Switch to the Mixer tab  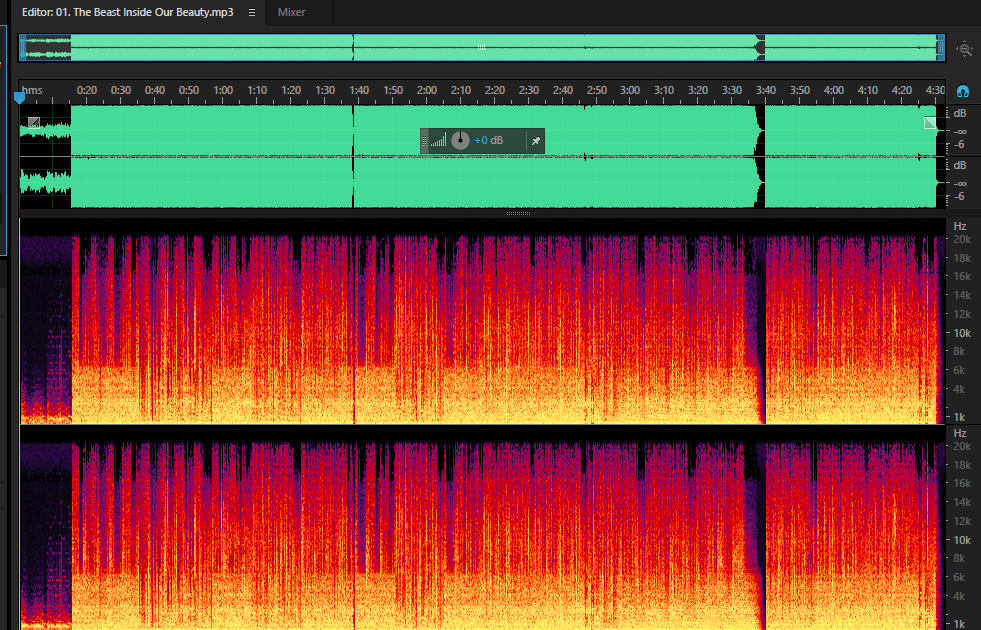click(292, 12)
